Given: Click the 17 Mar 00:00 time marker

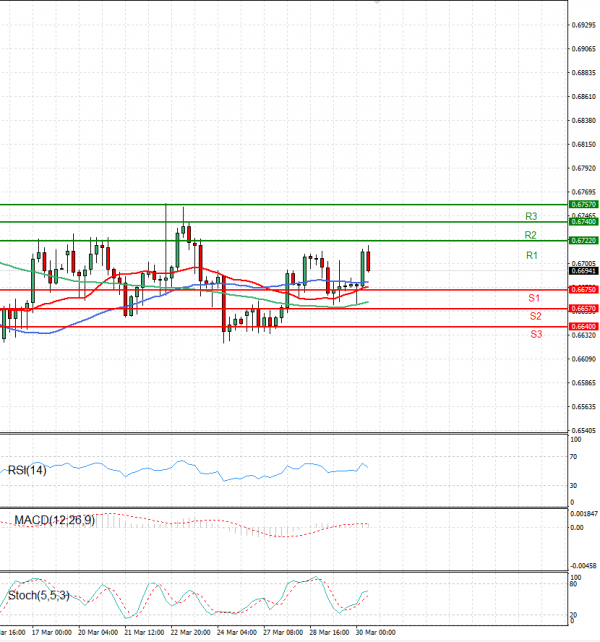Looking at the screenshot, I should [52, 632].
